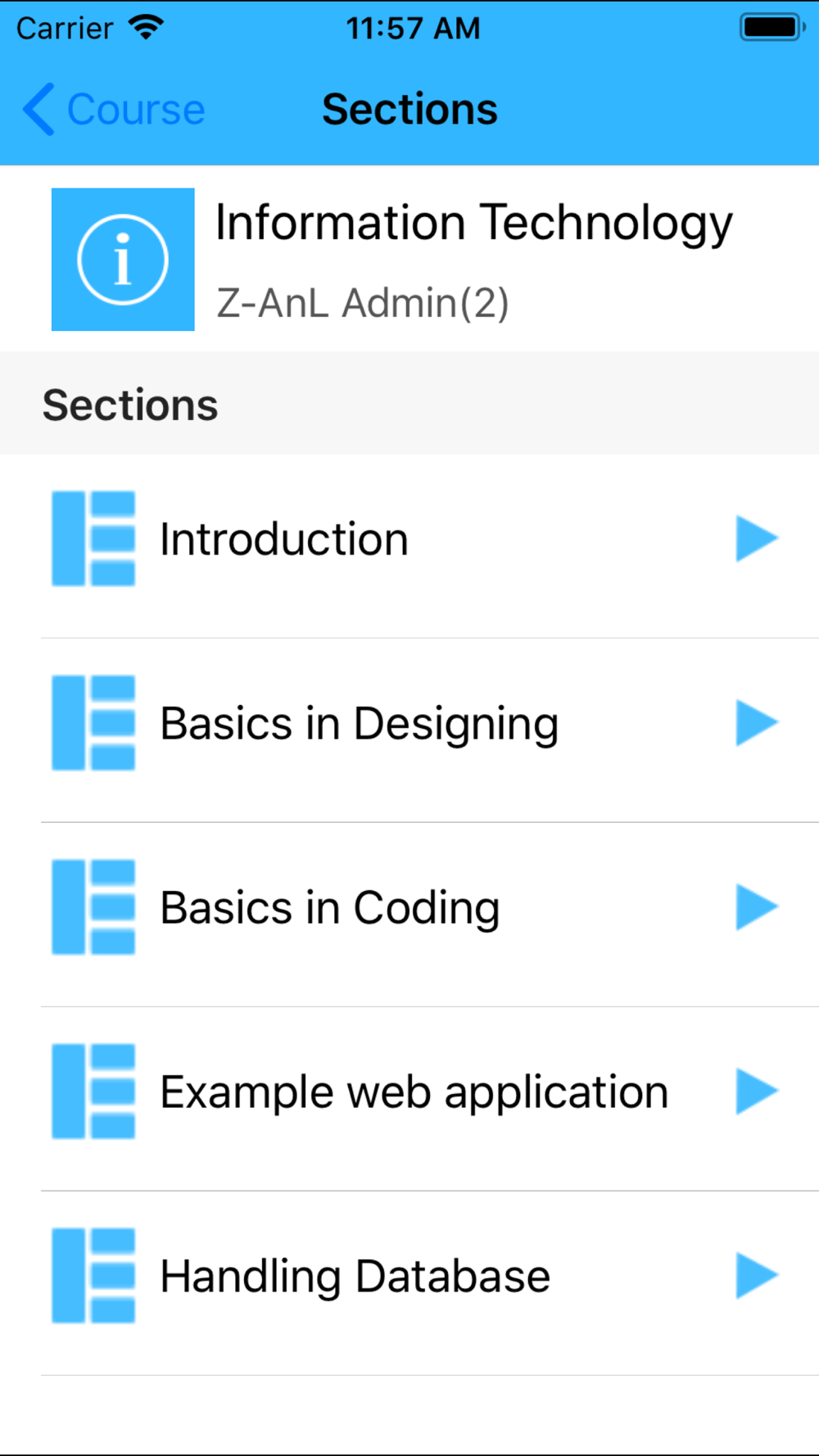Click the section icon next to Introduction

[x=93, y=539]
